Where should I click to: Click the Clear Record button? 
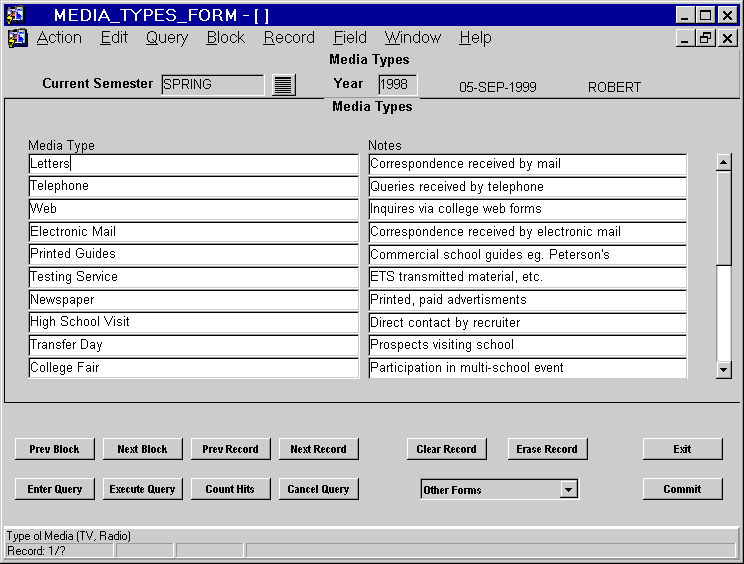(446, 449)
